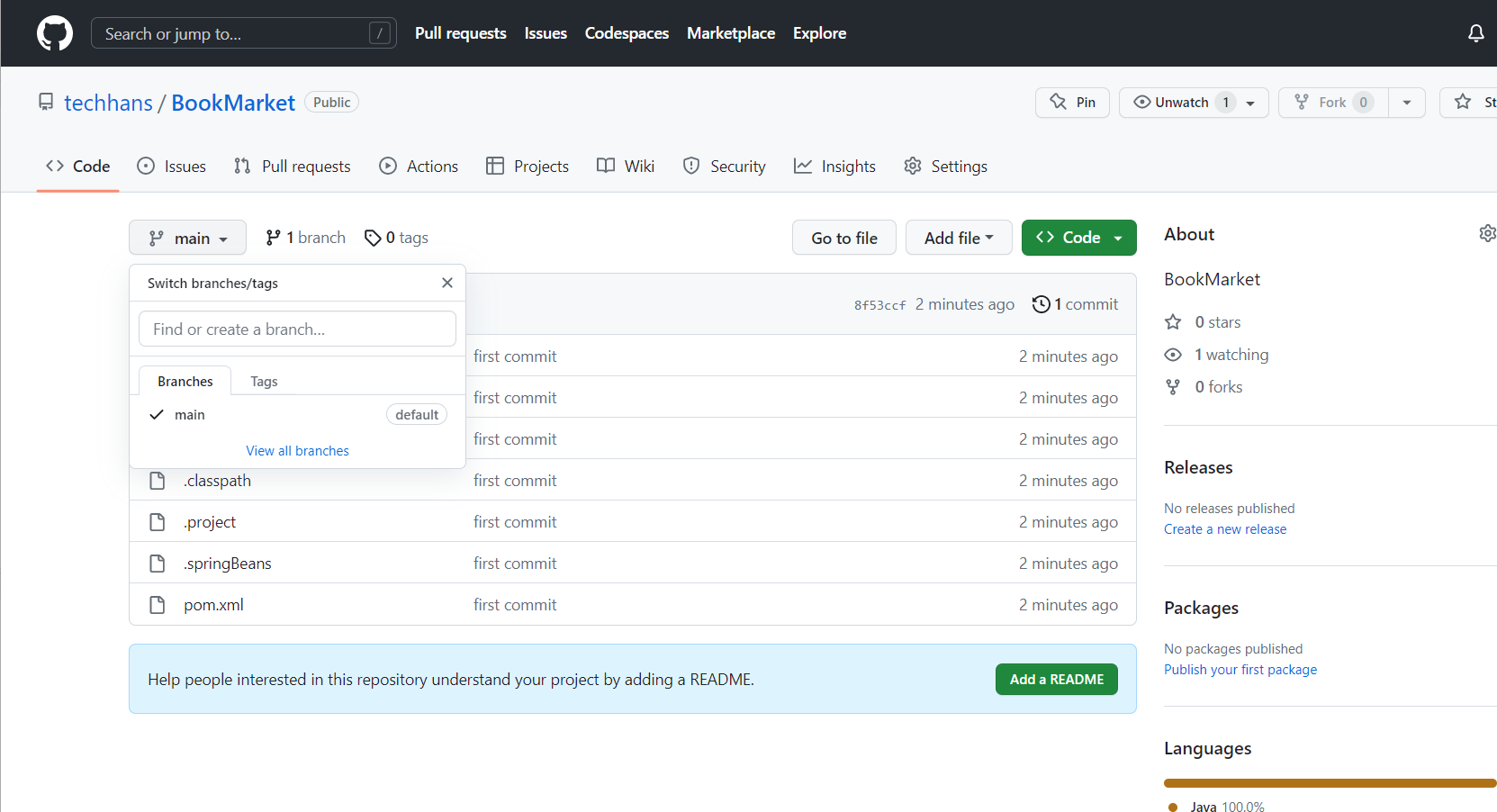Image resolution: width=1497 pixels, height=812 pixels.
Task: Open the repository Pull requests tab
Action: pyautogui.click(x=292, y=167)
